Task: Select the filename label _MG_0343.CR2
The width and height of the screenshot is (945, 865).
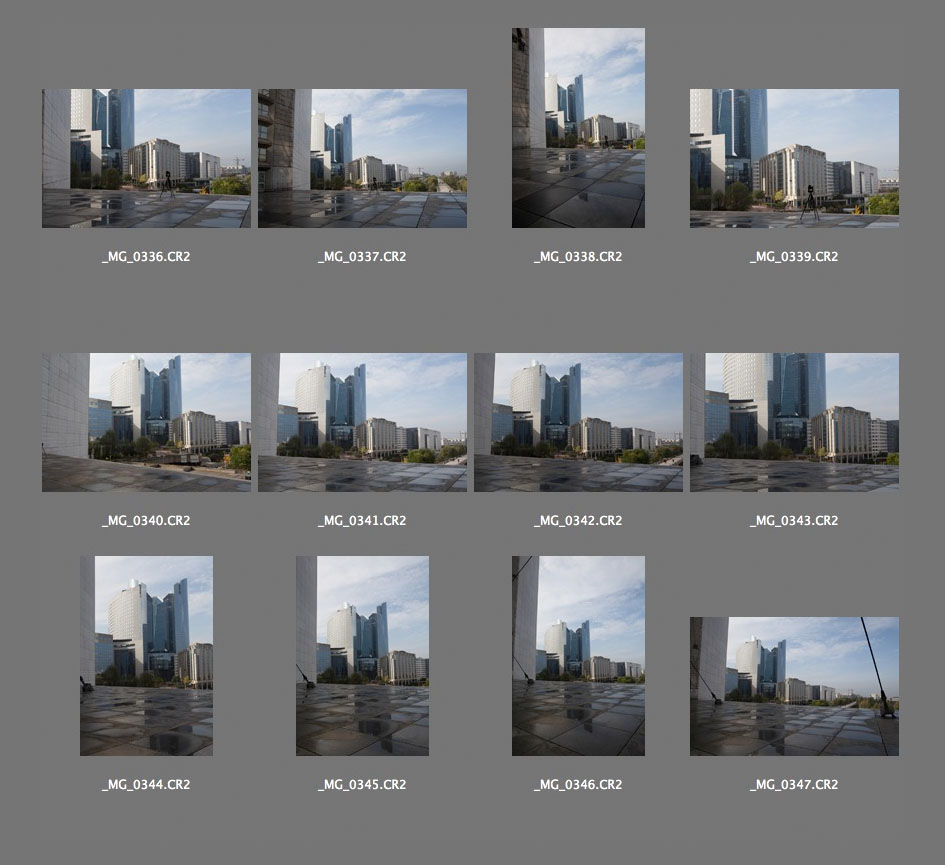Action: coord(794,521)
